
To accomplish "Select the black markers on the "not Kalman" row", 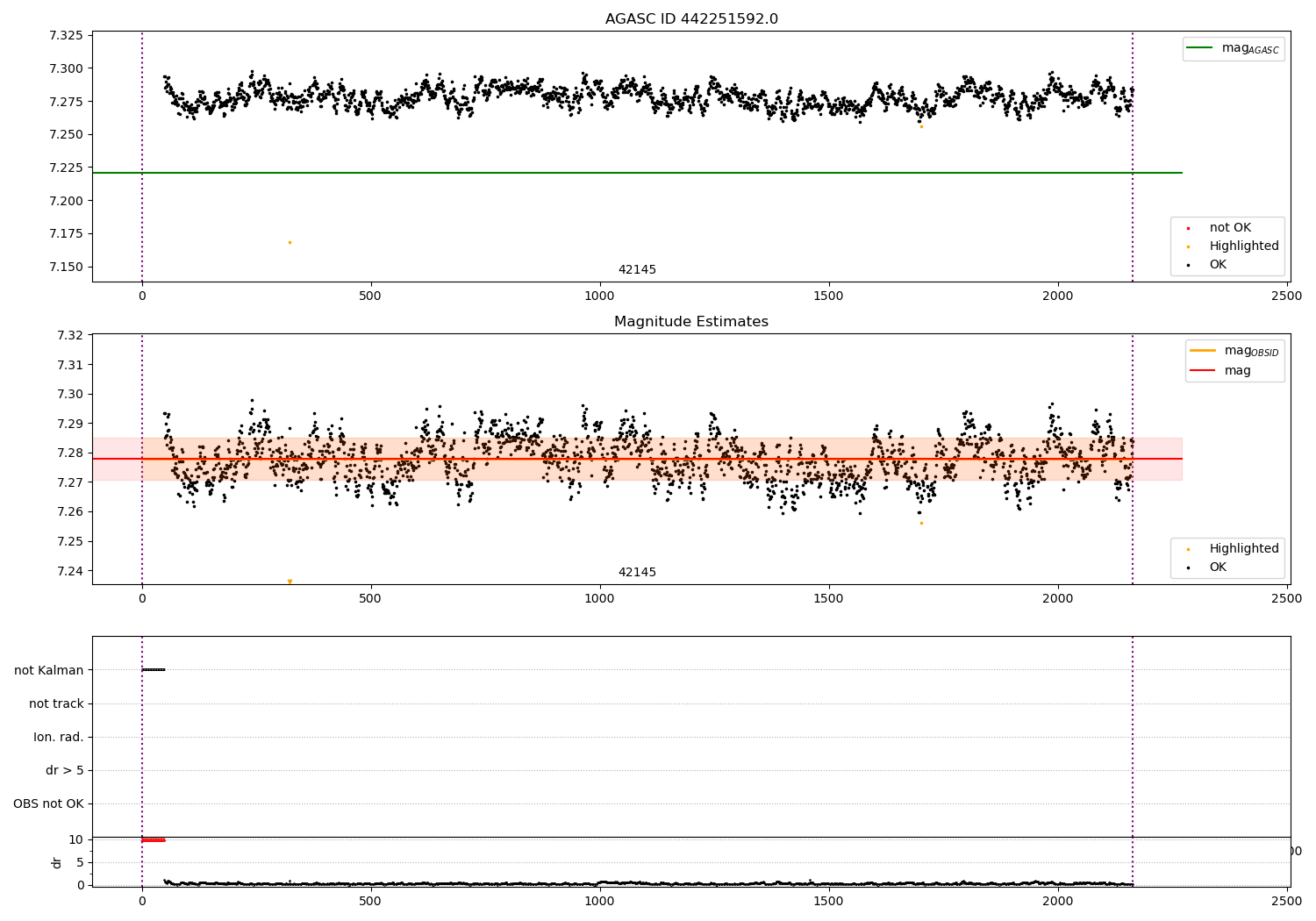I will click(154, 670).
